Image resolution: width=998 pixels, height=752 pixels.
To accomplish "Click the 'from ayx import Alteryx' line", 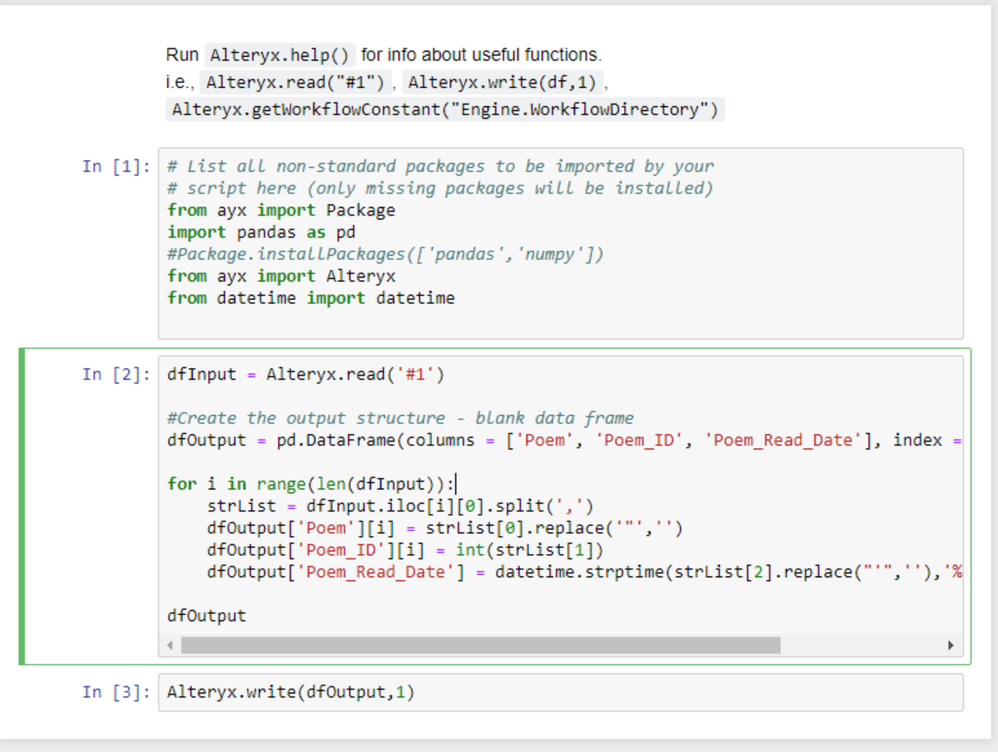I will 281,276.
